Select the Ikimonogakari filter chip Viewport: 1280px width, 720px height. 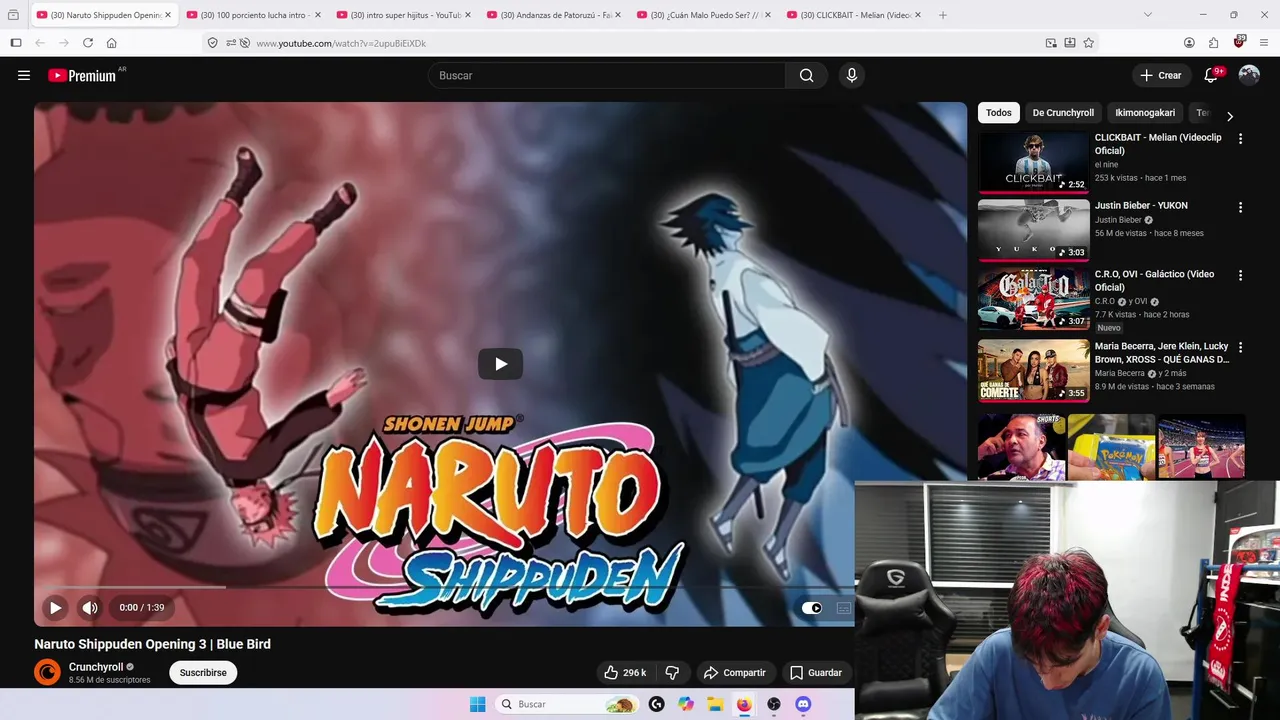1145,113
